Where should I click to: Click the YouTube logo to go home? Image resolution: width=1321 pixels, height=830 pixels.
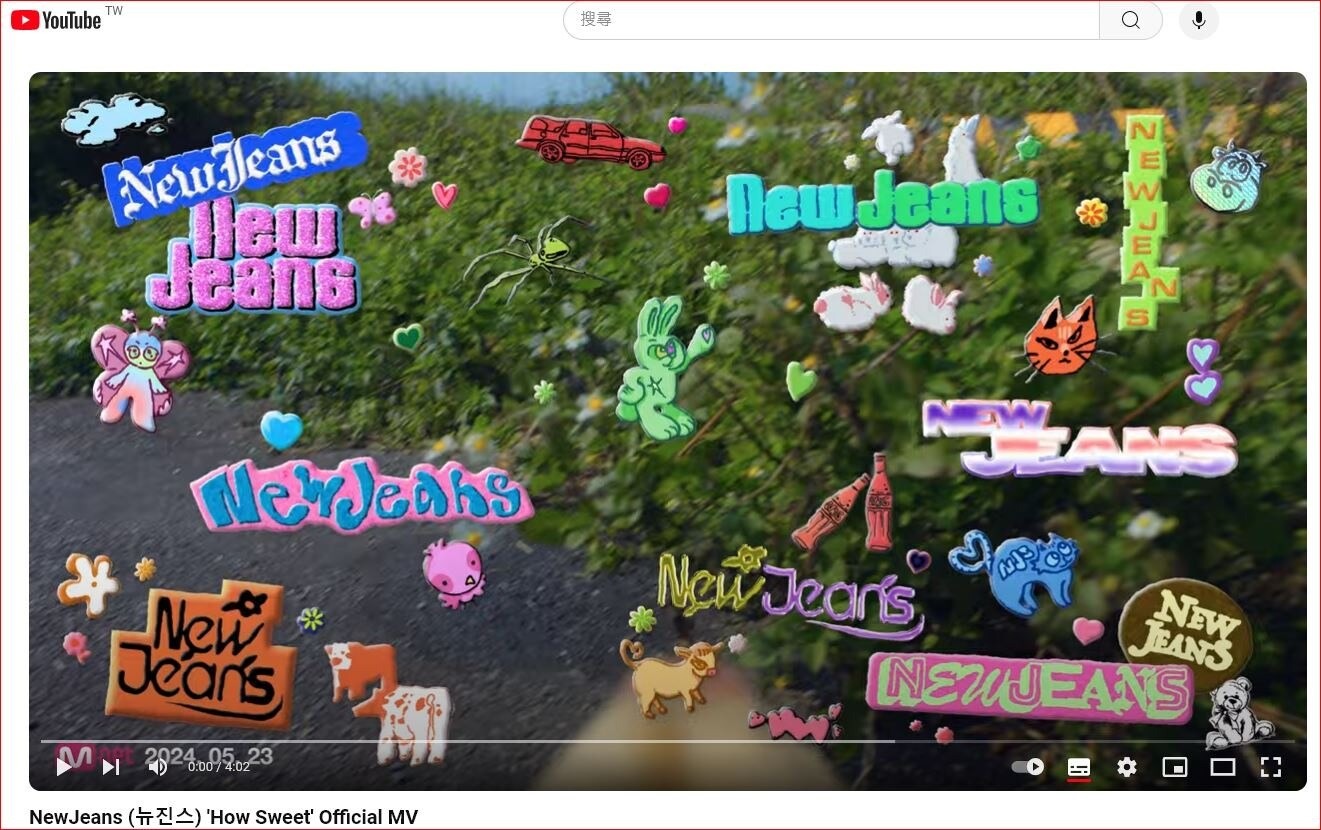pyautogui.click(x=57, y=20)
